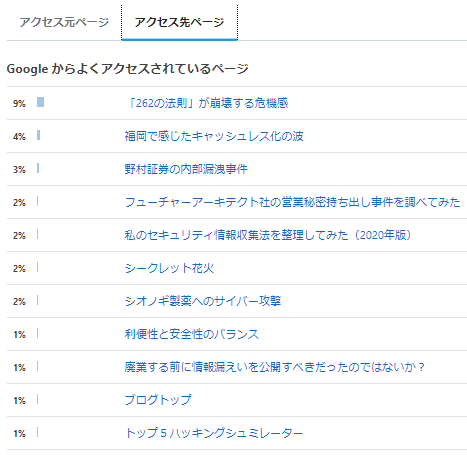This screenshot has width=467, height=455.
Task: Open the フューチャーアーキテクト社の営業秘密持ち出し事件 link
Action: (x=292, y=202)
